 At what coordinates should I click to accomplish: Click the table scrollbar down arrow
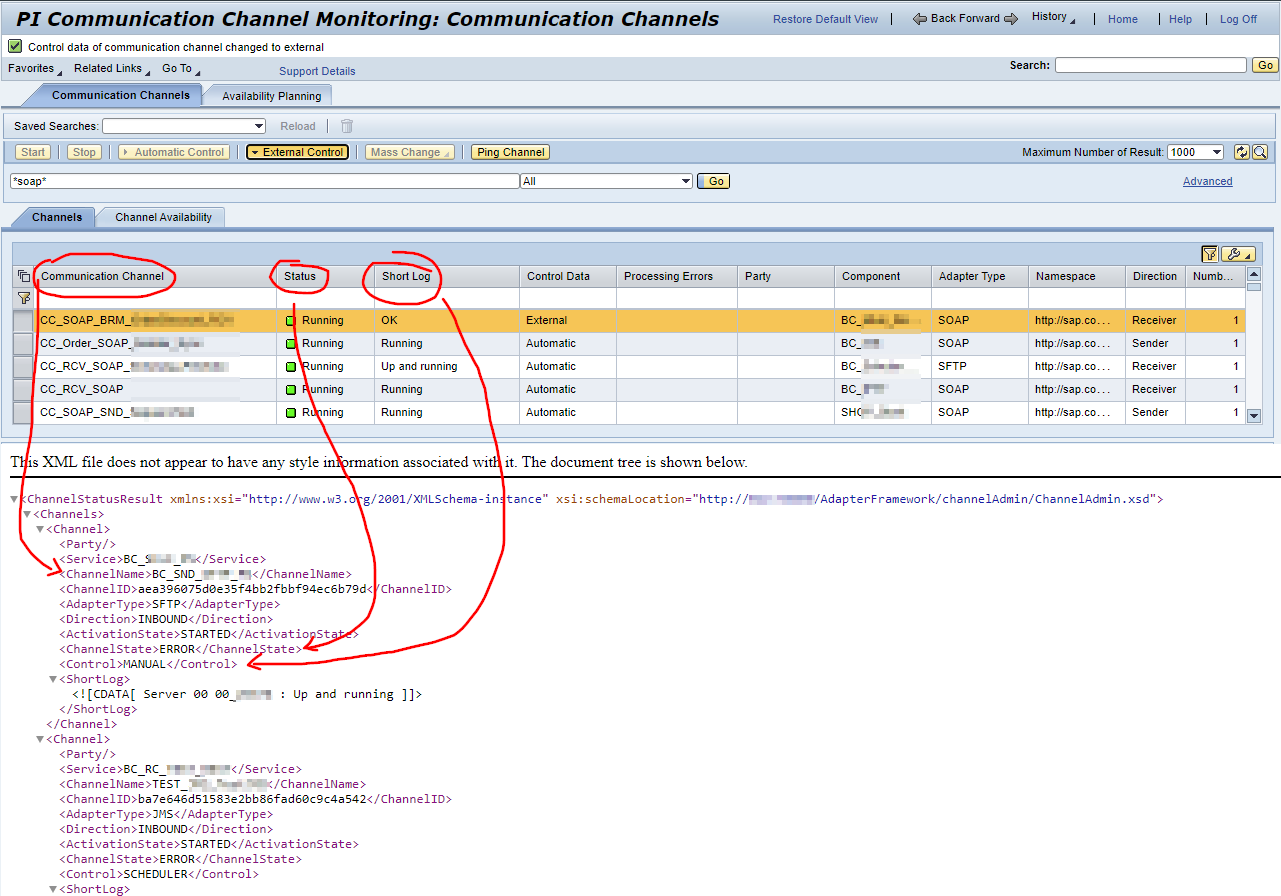pos(1254,416)
